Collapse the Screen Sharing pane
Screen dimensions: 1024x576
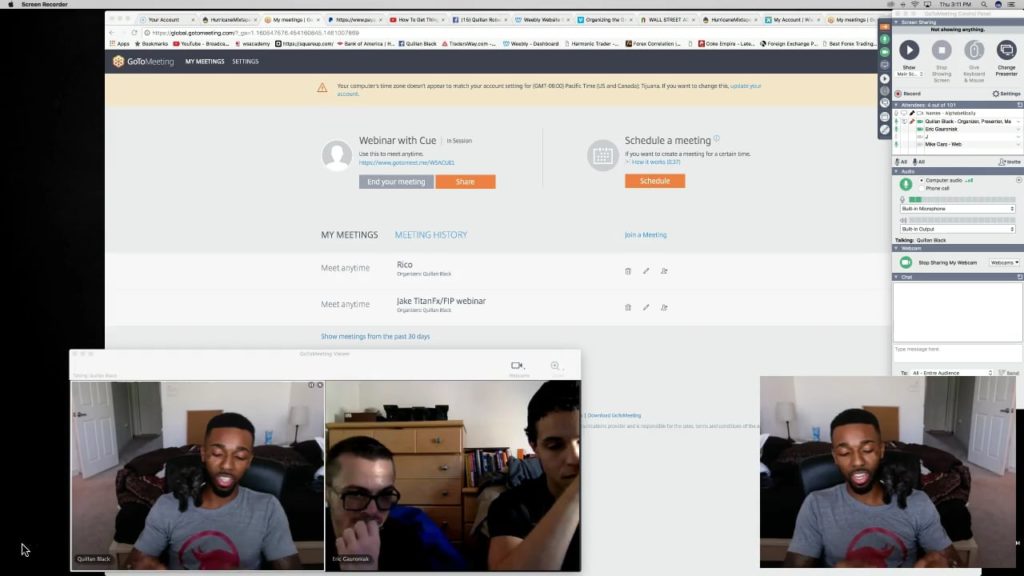pyautogui.click(x=896, y=22)
